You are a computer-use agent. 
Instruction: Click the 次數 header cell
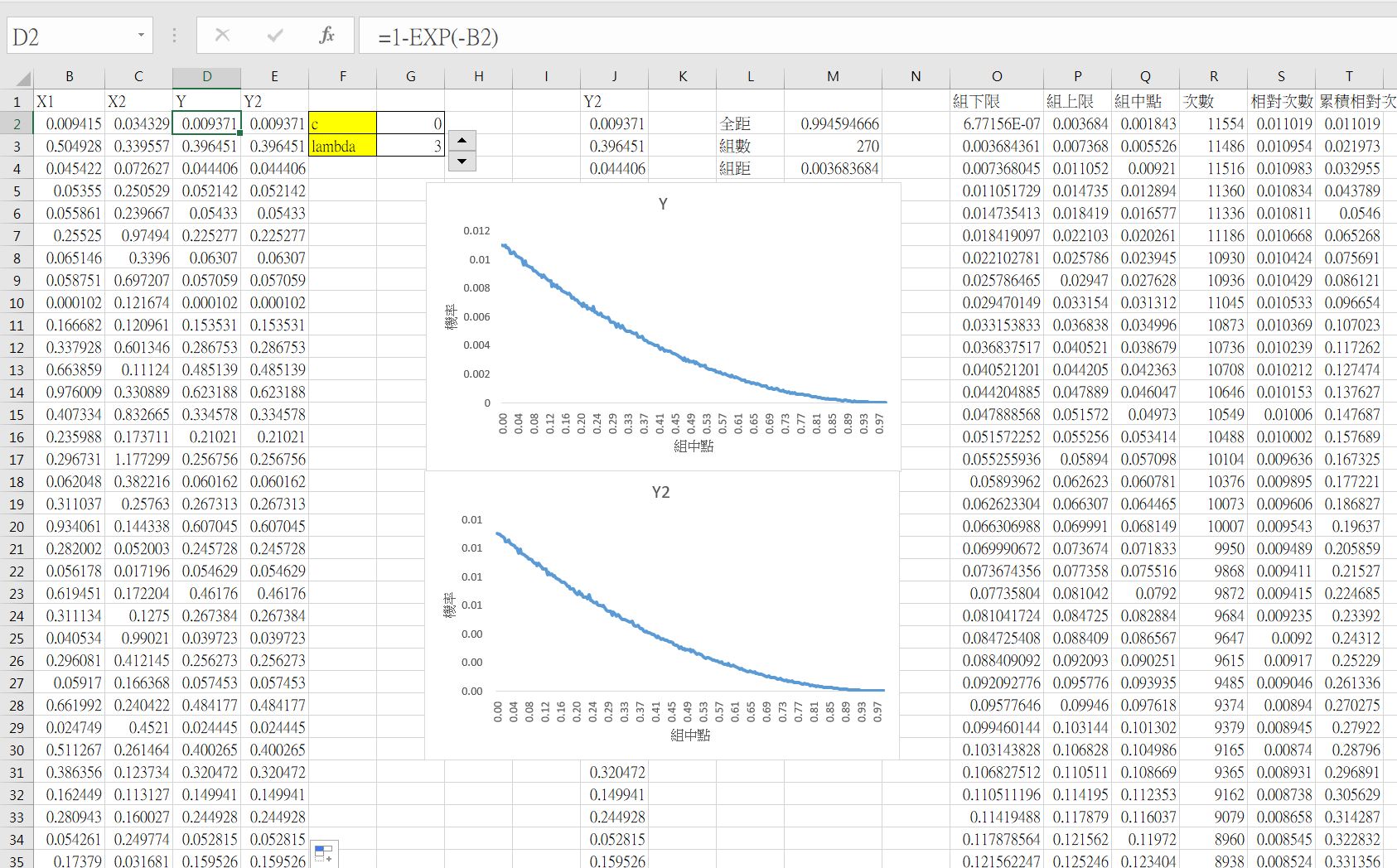point(1214,101)
